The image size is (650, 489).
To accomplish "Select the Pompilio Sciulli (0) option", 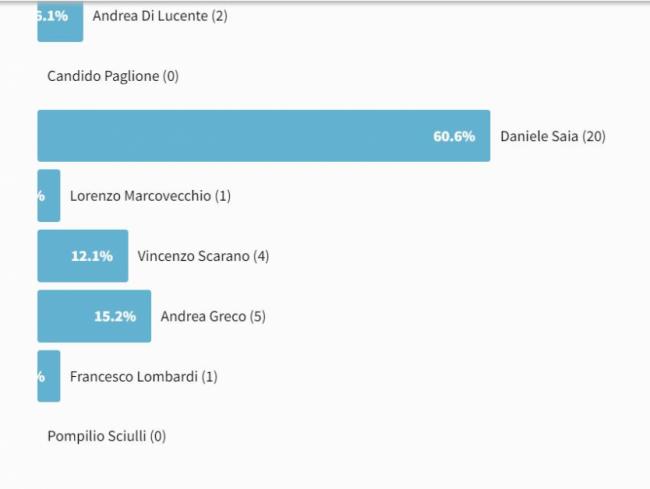I will [107, 436].
